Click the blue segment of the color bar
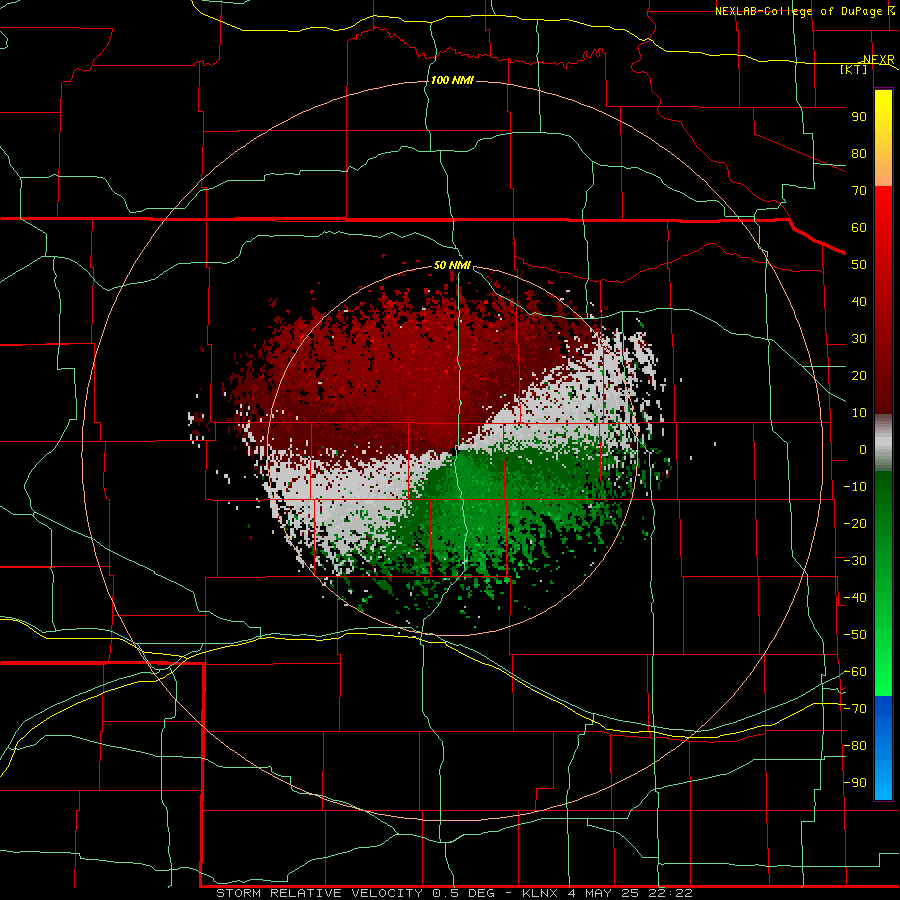Image resolution: width=900 pixels, height=900 pixels. click(x=883, y=746)
